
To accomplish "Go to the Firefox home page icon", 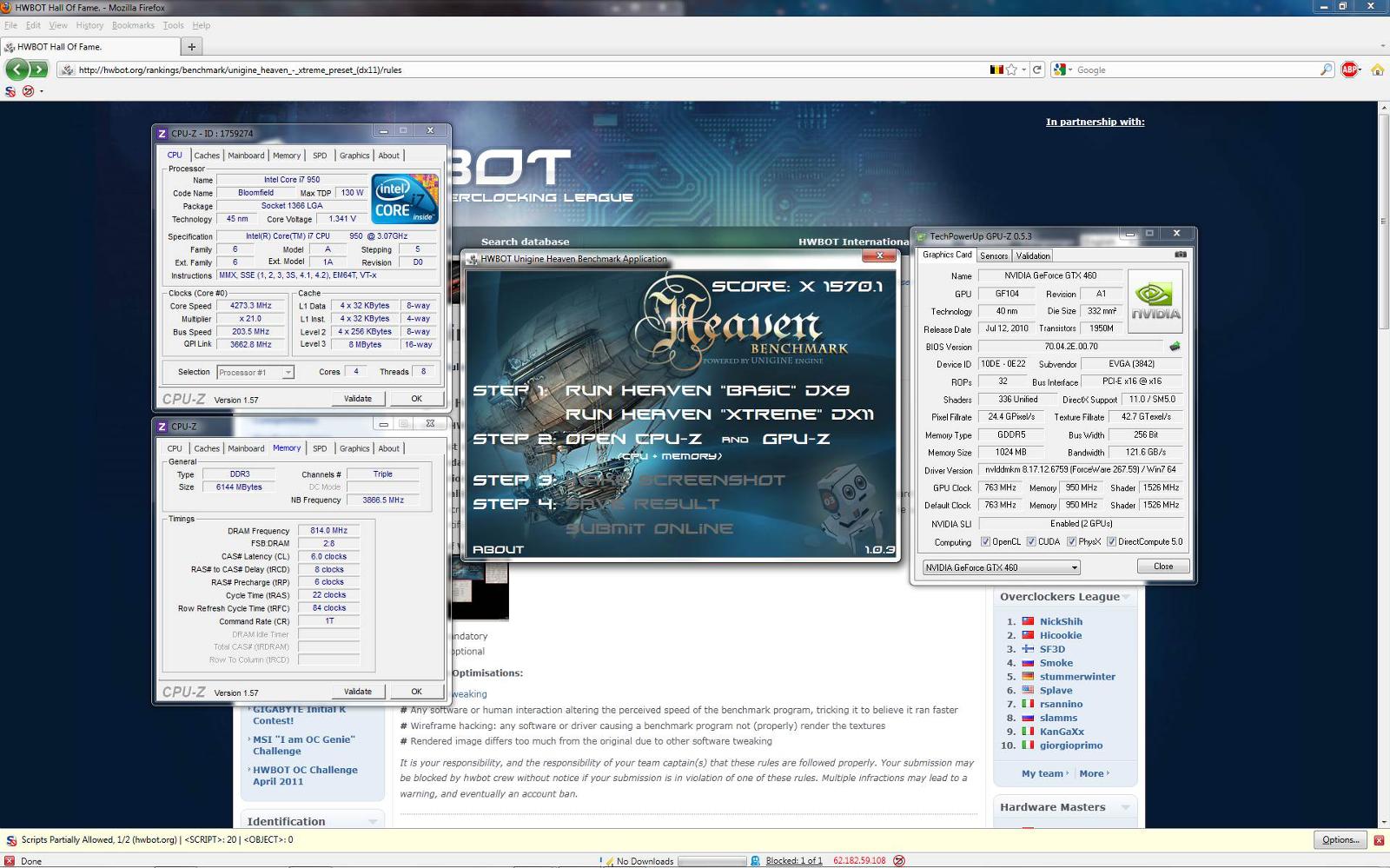I will [x=1377, y=70].
